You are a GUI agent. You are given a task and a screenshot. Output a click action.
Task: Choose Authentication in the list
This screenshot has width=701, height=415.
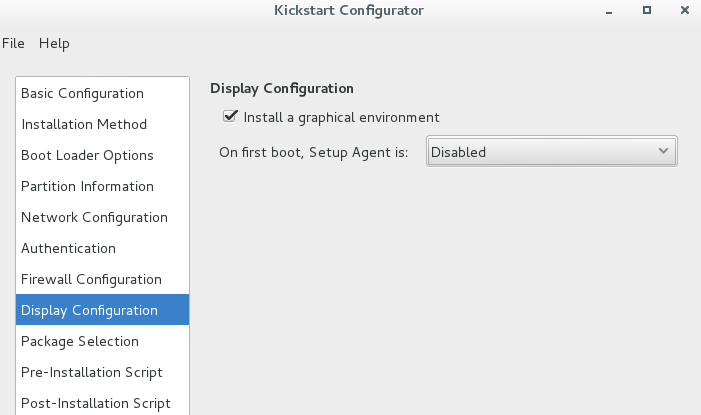tap(102, 248)
